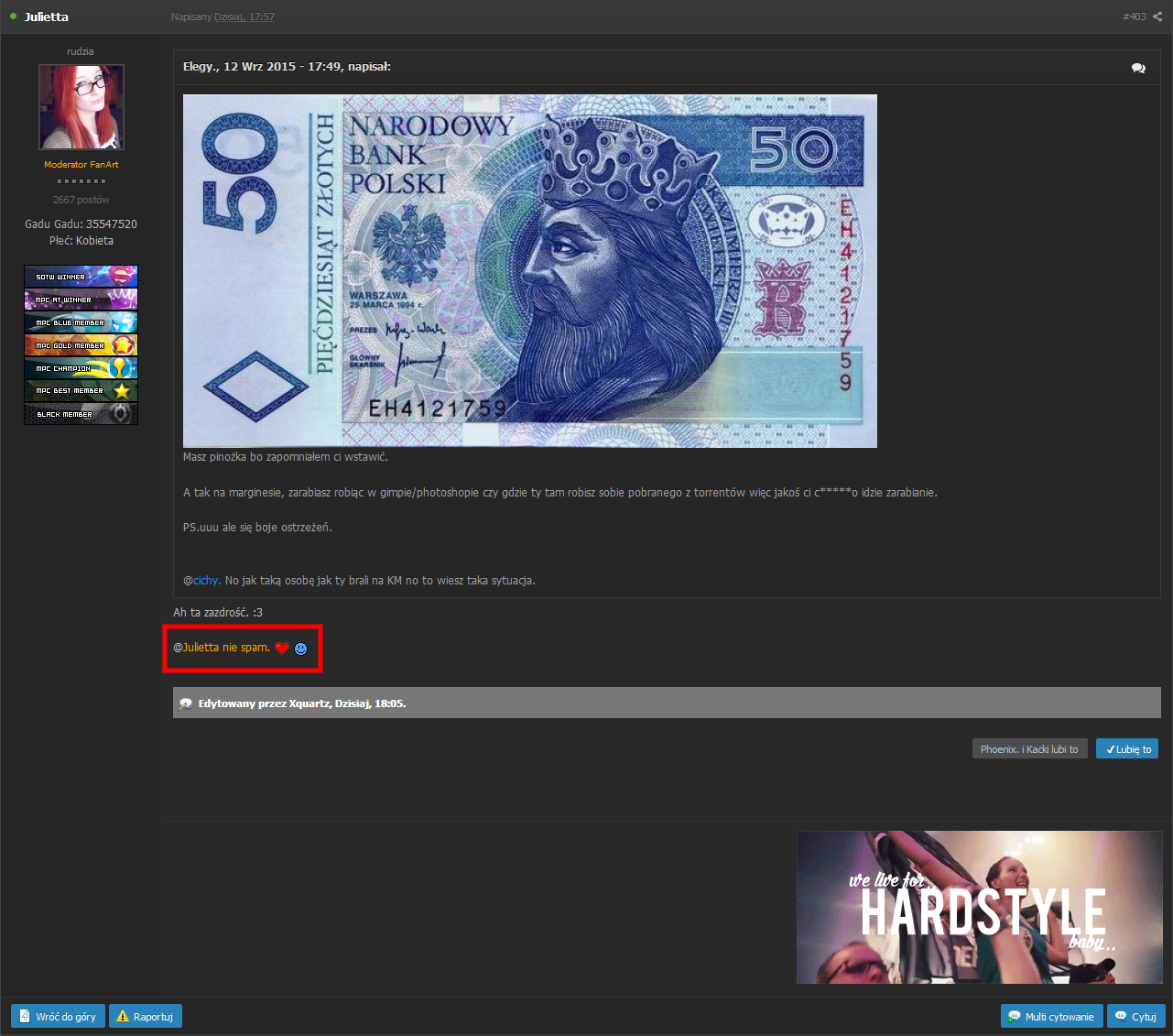Click the rank pips below 'Moderator FanArt'
The width and height of the screenshot is (1173, 1036).
[x=81, y=181]
